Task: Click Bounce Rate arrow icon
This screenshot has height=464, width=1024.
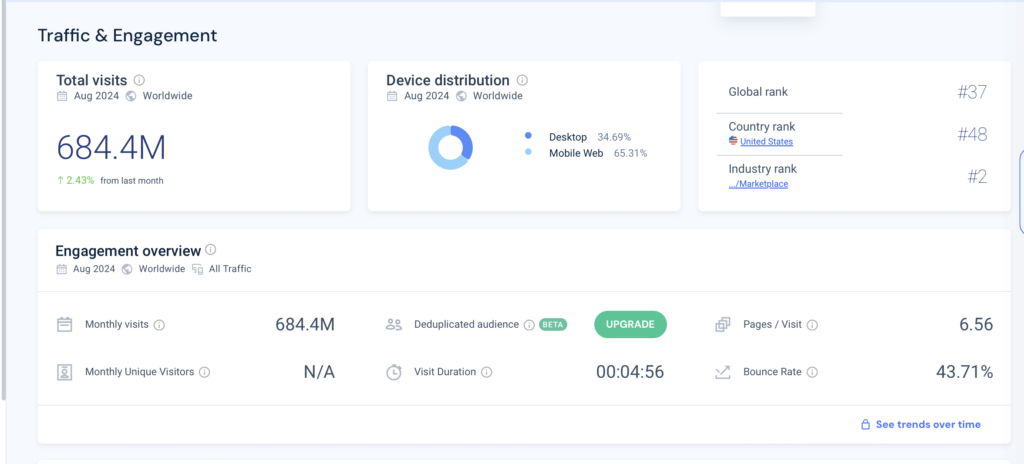Action: (722, 373)
